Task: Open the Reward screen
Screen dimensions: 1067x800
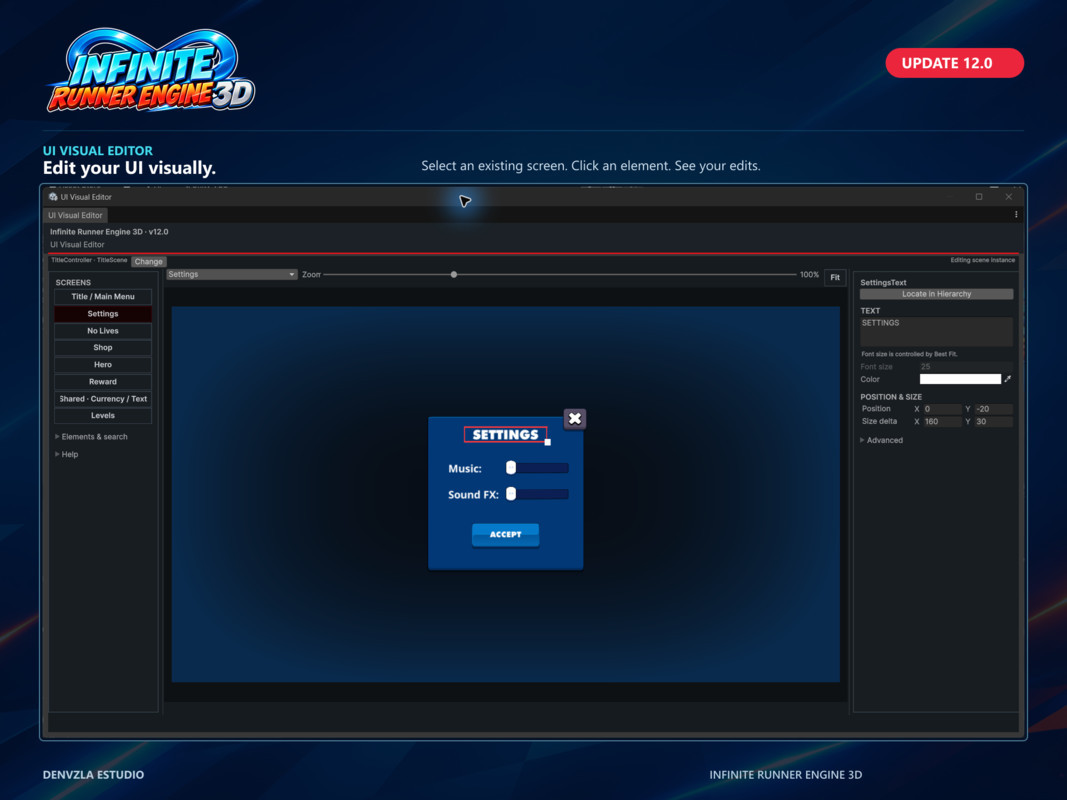Action: point(103,382)
